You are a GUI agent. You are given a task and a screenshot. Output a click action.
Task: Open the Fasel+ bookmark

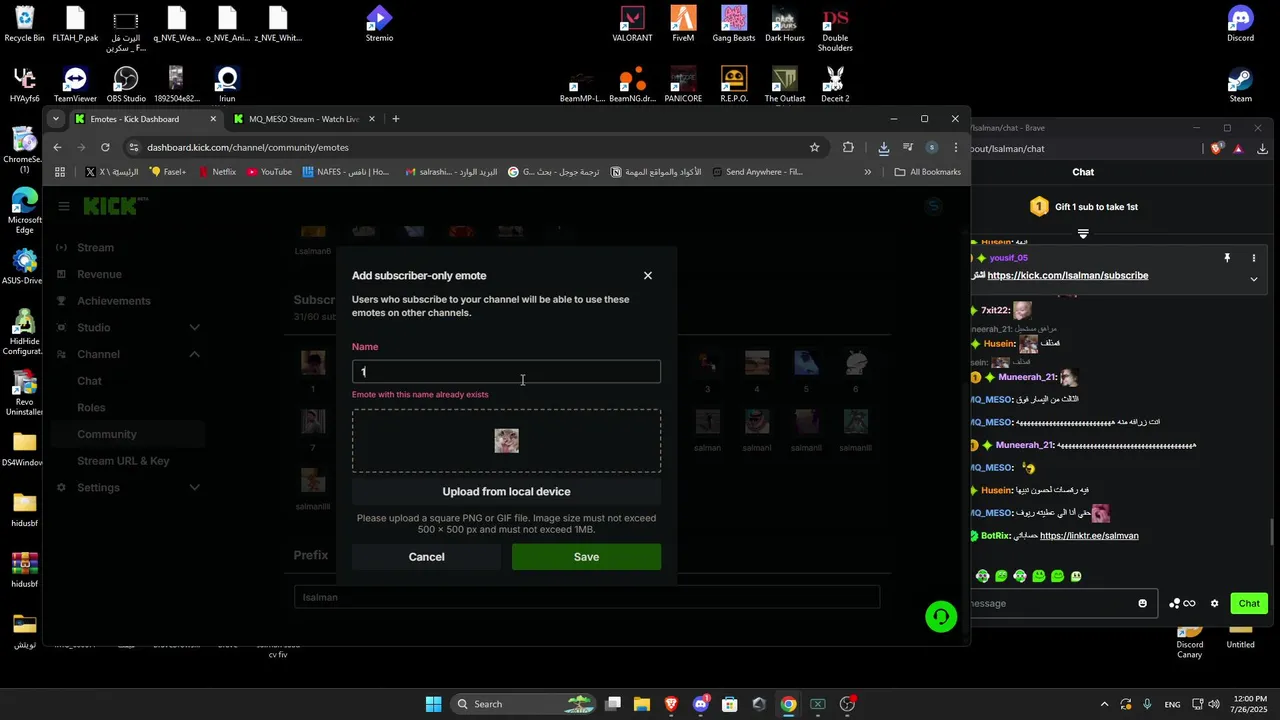[x=168, y=172]
